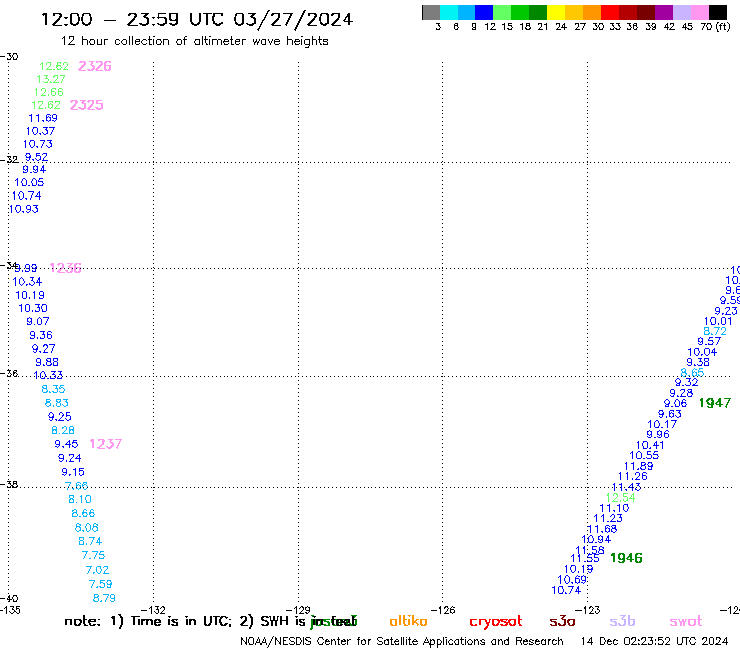Viewport: 740px width, 650px height.
Task: Click the -129 longitude axis label
Action: [x=298, y=610]
